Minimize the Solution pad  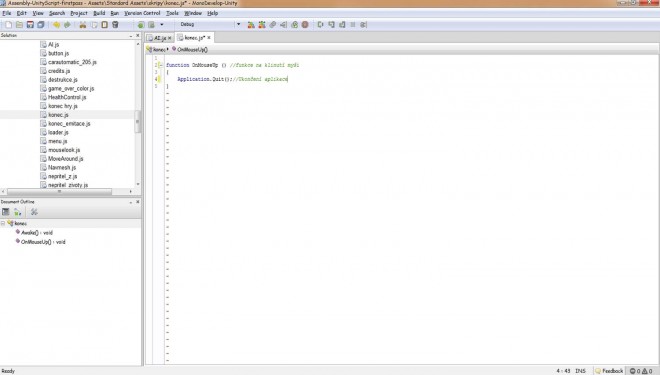pyautogui.click(x=131, y=36)
